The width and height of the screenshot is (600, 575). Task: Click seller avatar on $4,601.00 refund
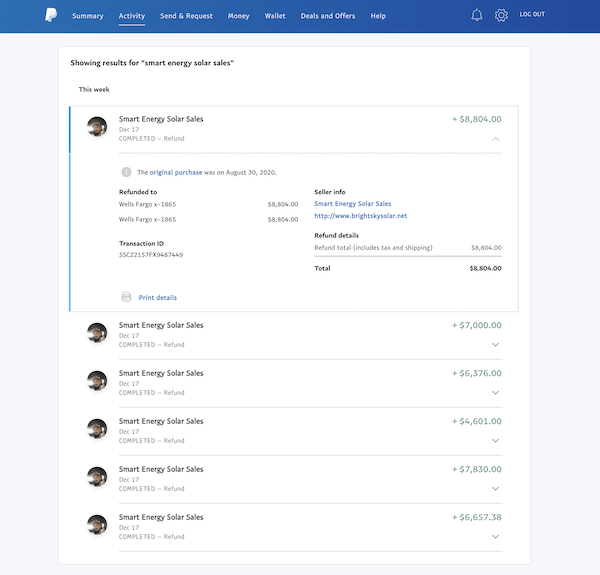click(97, 428)
